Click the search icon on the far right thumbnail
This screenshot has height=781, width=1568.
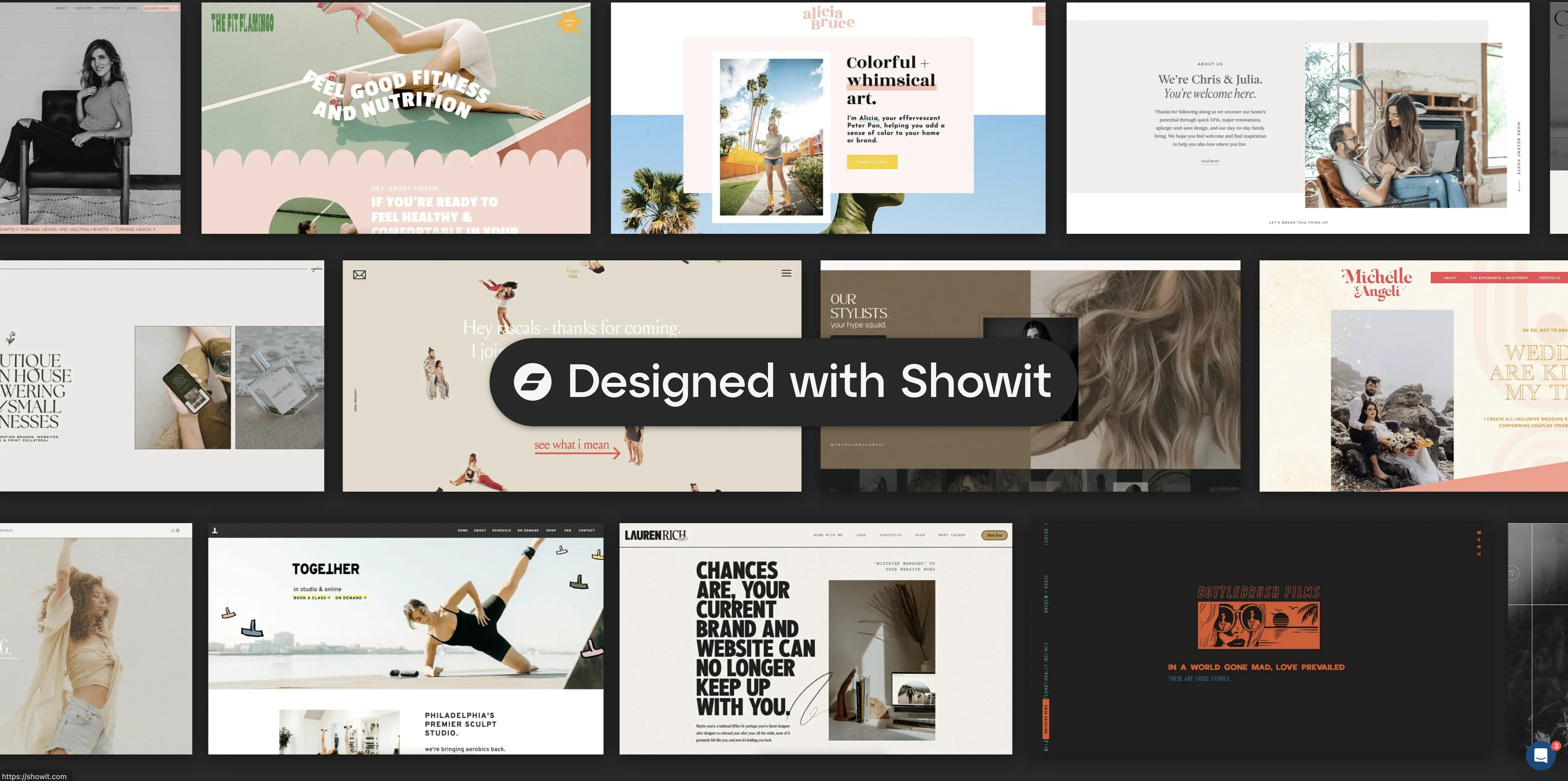[x=1562, y=18]
